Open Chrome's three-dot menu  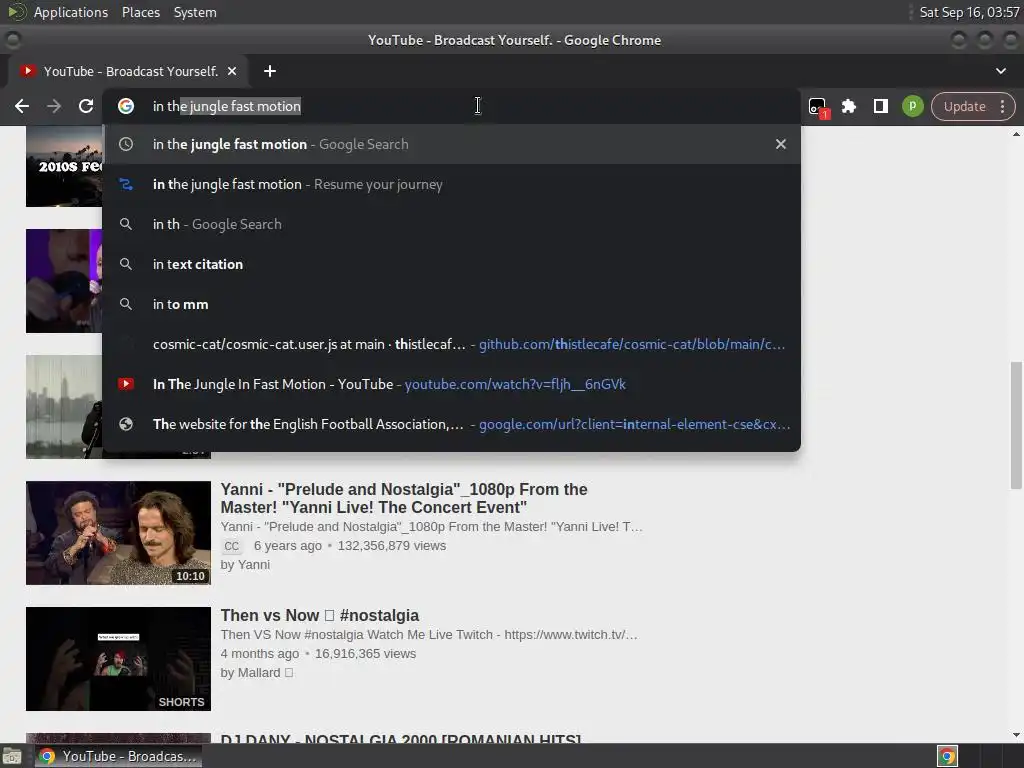click(x=1002, y=106)
